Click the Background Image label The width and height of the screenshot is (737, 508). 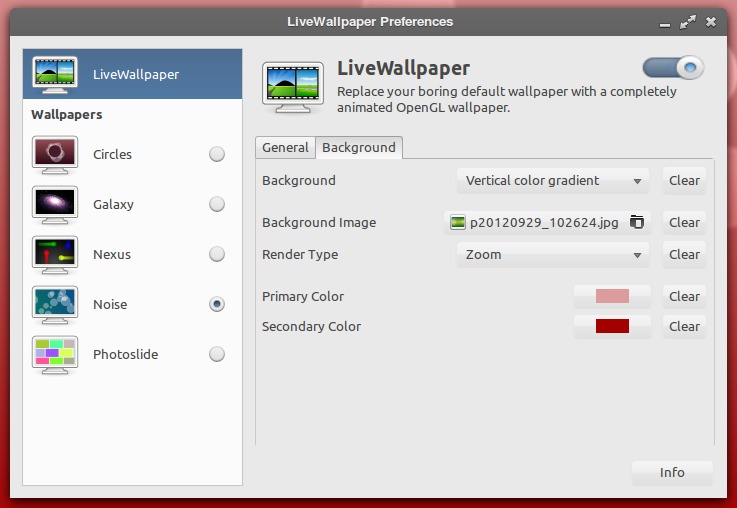[319, 223]
